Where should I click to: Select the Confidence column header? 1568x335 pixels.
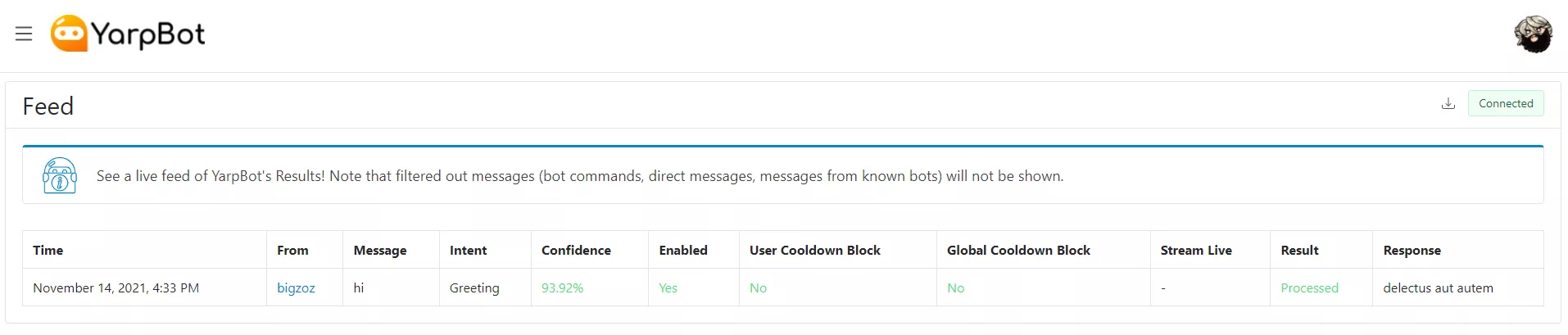click(x=576, y=251)
